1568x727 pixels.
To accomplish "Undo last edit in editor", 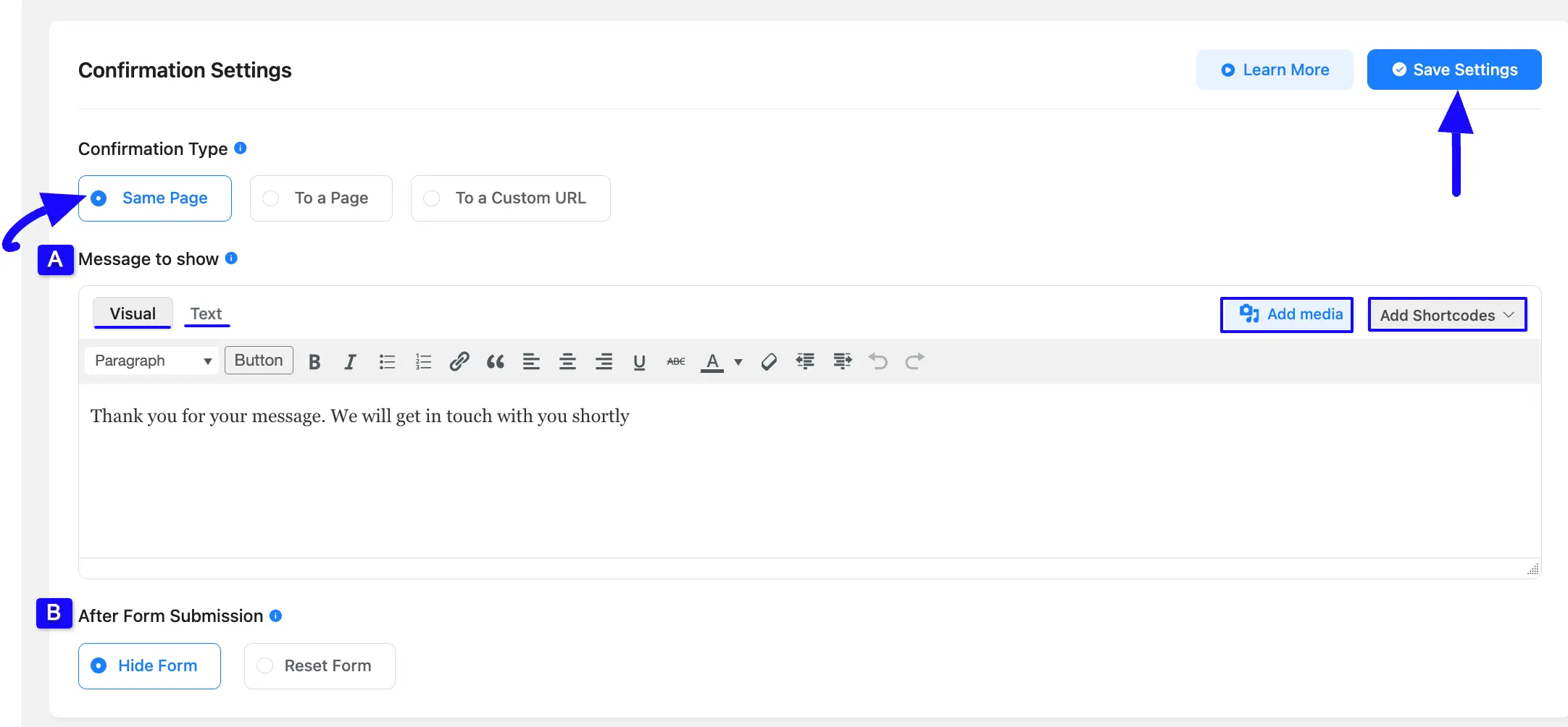I will click(878, 361).
